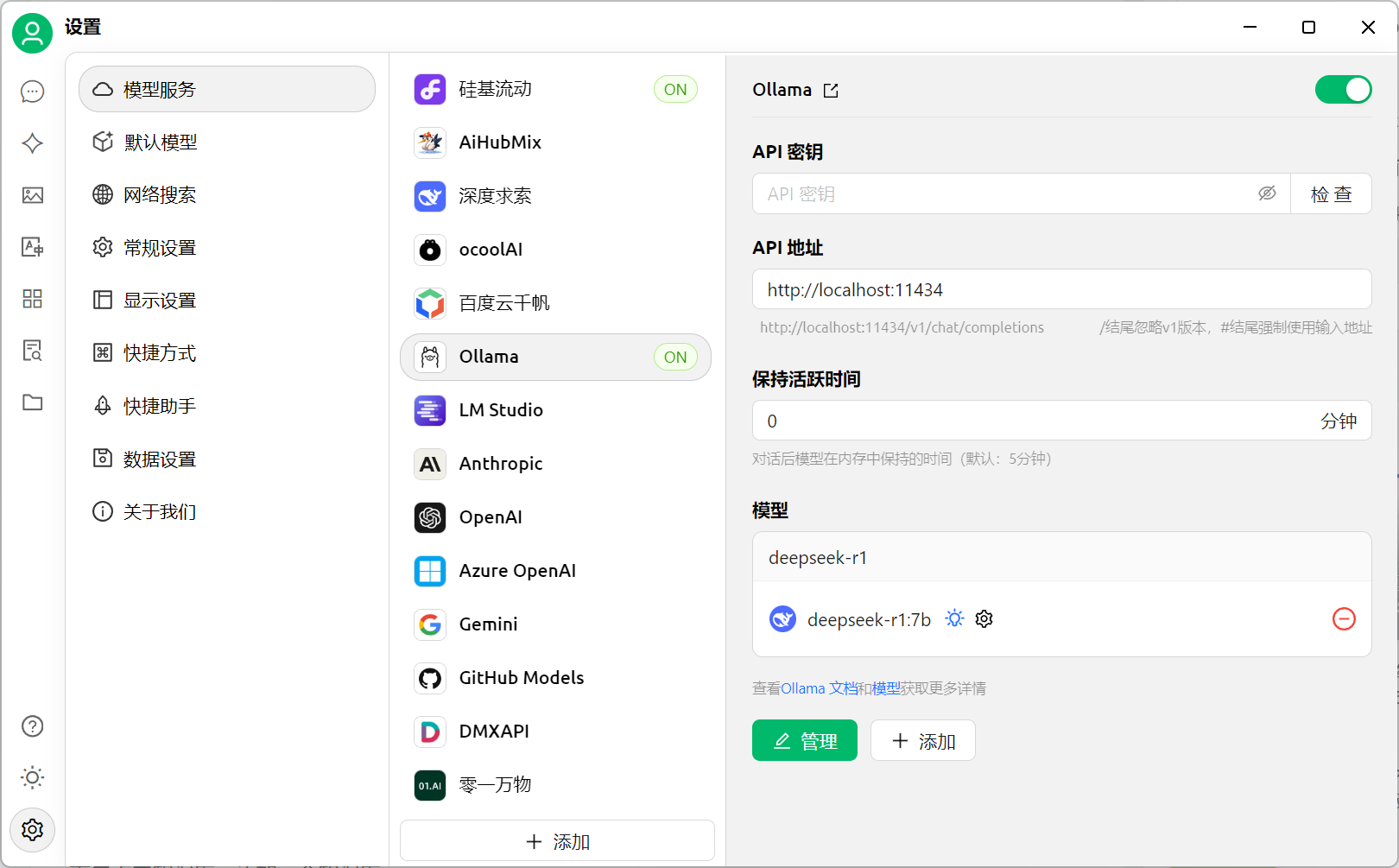Focus the 保持活跃时间 minutes field
The height and width of the screenshot is (868, 1399).
1062,421
